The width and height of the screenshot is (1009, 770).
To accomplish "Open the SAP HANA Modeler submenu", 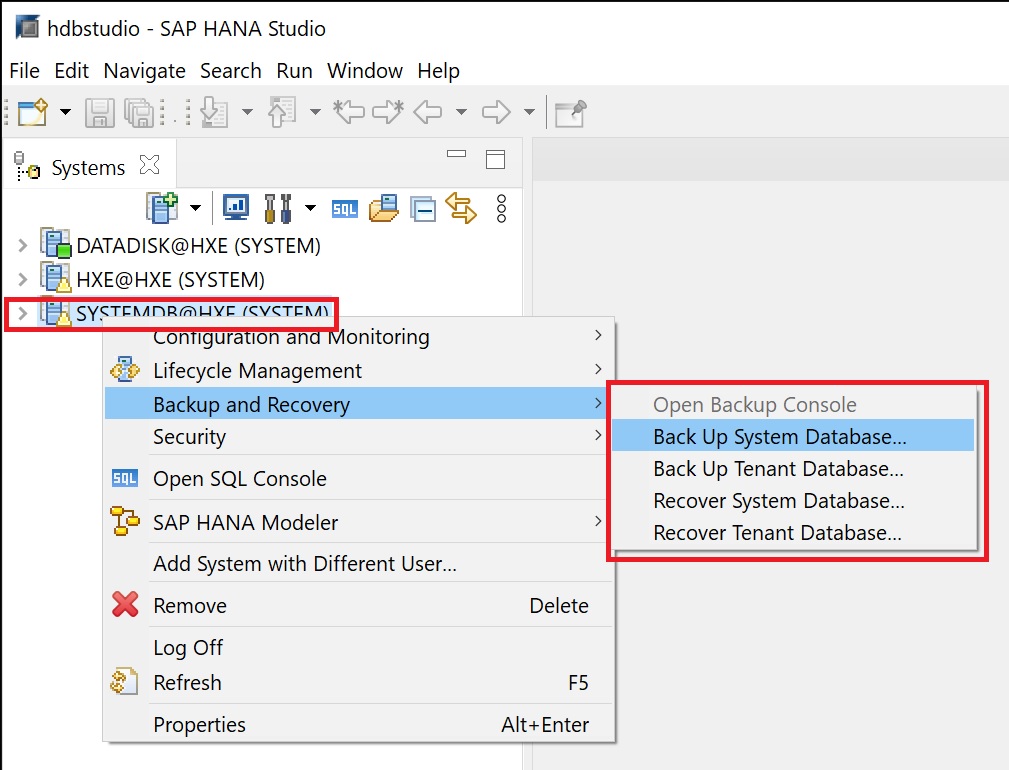I will [x=358, y=522].
